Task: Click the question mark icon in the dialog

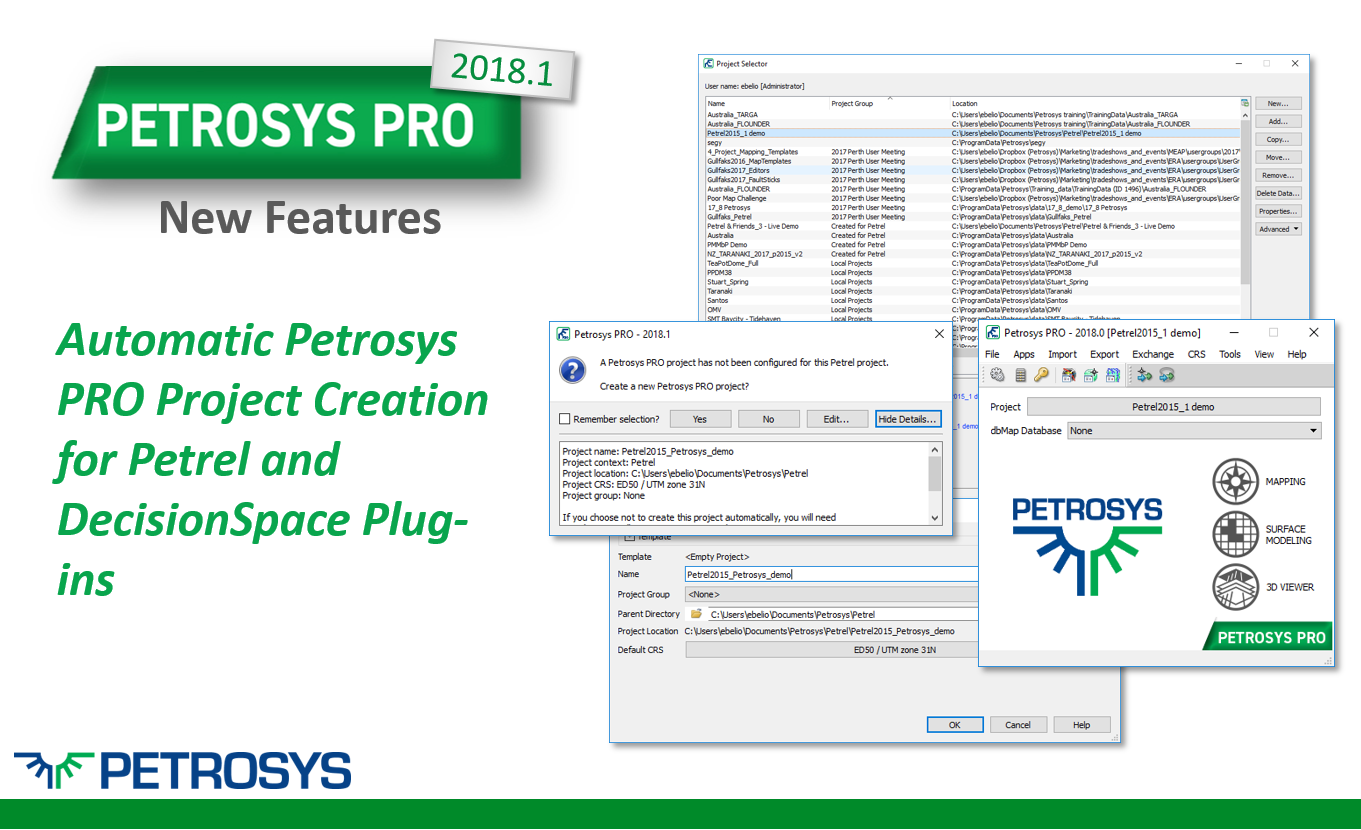Action: (572, 372)
